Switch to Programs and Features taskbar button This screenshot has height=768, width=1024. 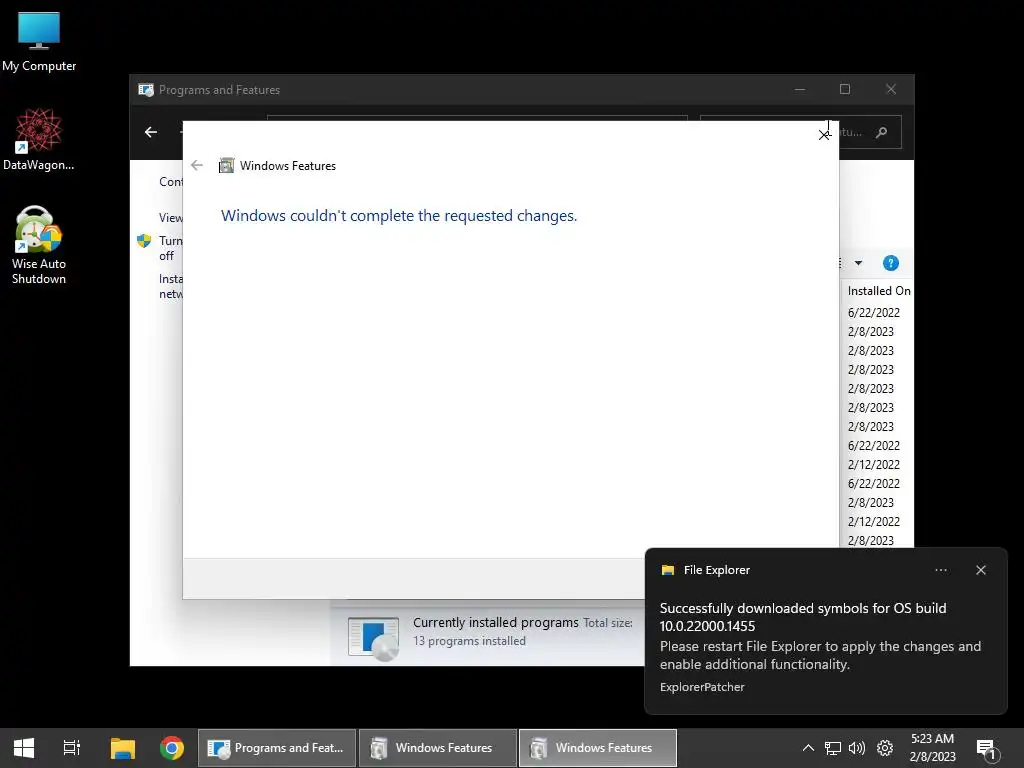pyautogui.click(x=277, y=748)
